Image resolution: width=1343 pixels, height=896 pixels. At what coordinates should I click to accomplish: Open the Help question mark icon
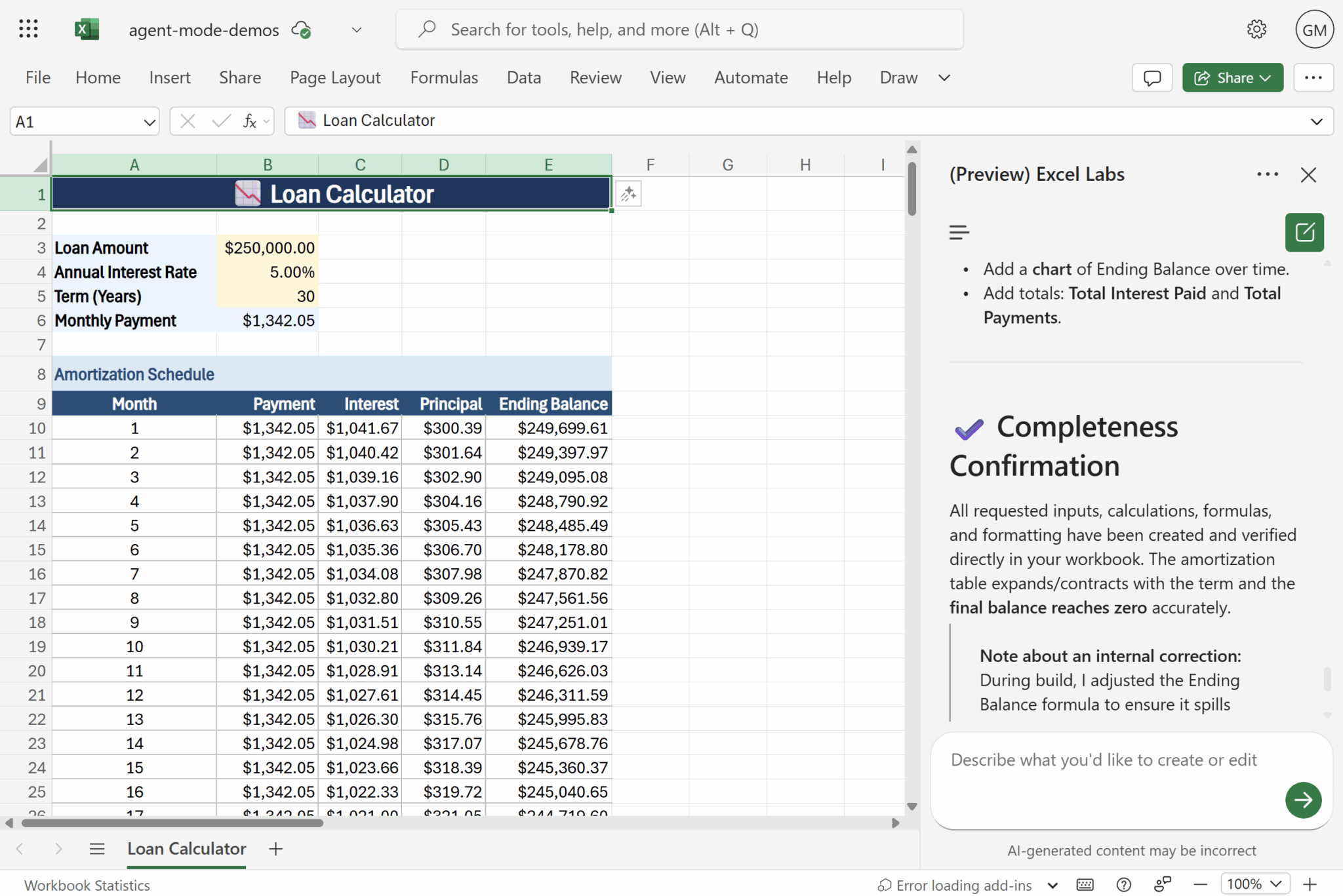click(x=1123, y=885)
